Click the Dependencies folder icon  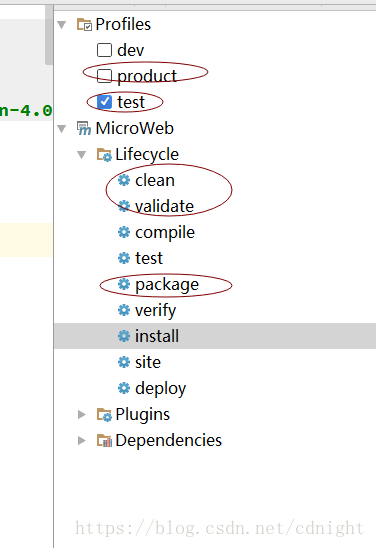104,440
